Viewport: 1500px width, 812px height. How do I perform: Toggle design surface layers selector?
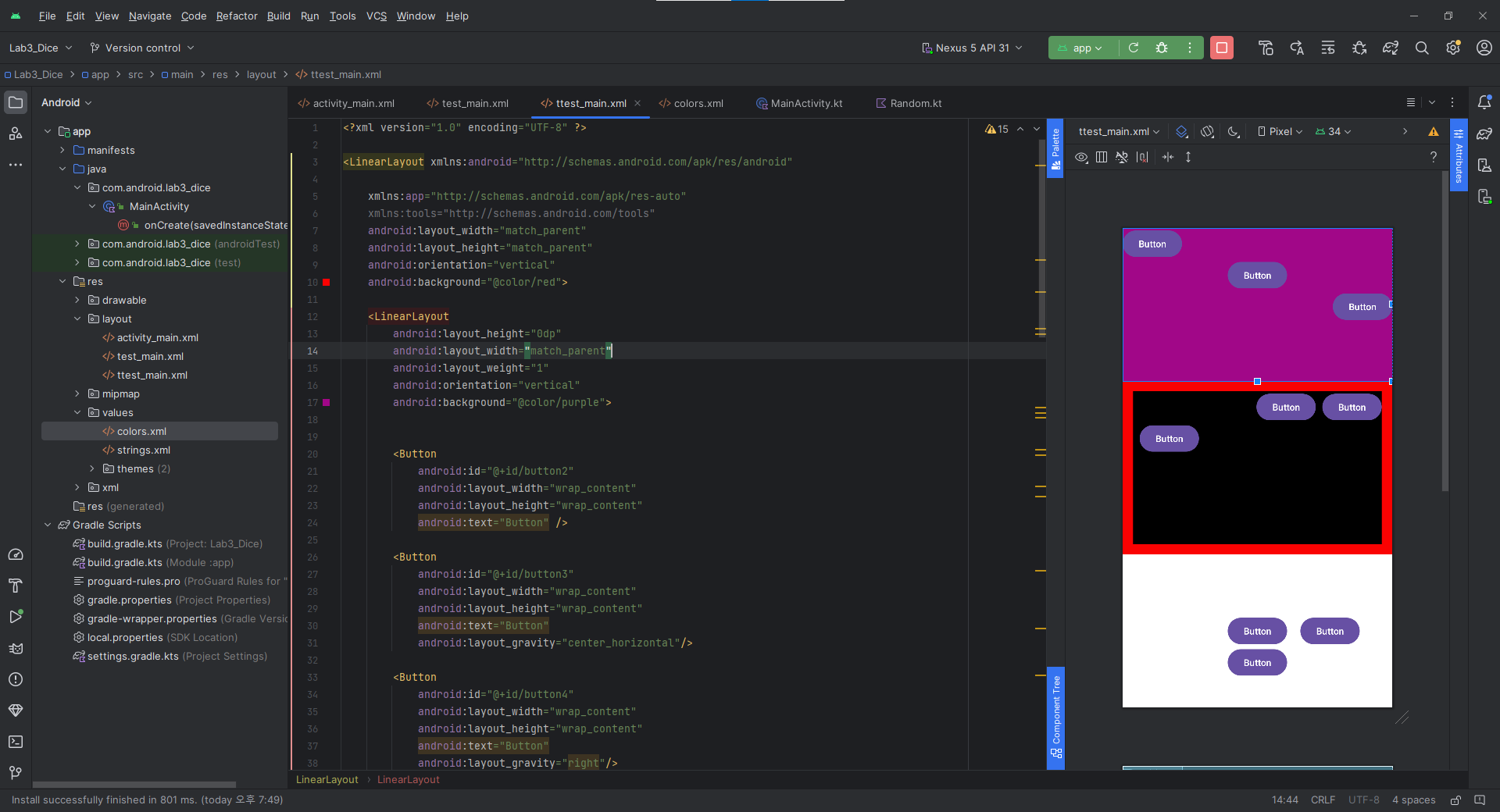coord(1182,131)
